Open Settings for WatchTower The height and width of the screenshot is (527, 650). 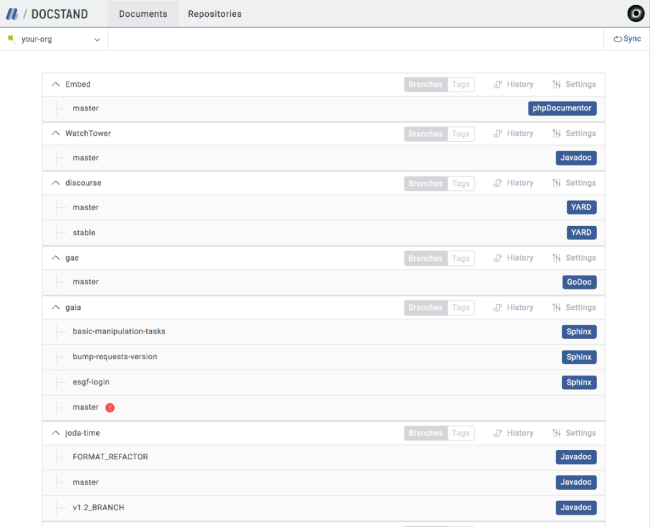(574, 134)
